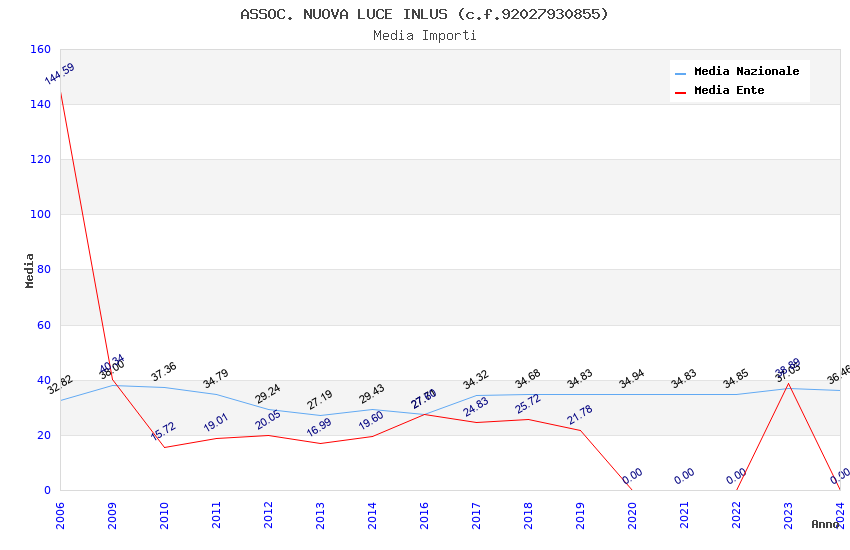The width and height of the screenshot is (850, 550).
Task: Click the 2018 year axis label
Action: point(529,515)
